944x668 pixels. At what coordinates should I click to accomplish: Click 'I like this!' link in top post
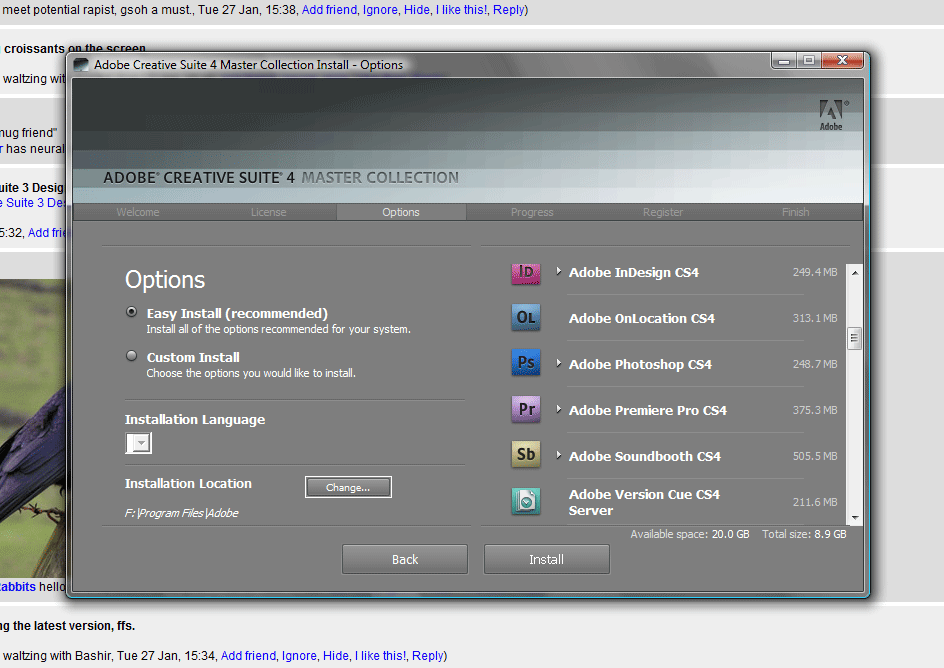pos(462,10)
